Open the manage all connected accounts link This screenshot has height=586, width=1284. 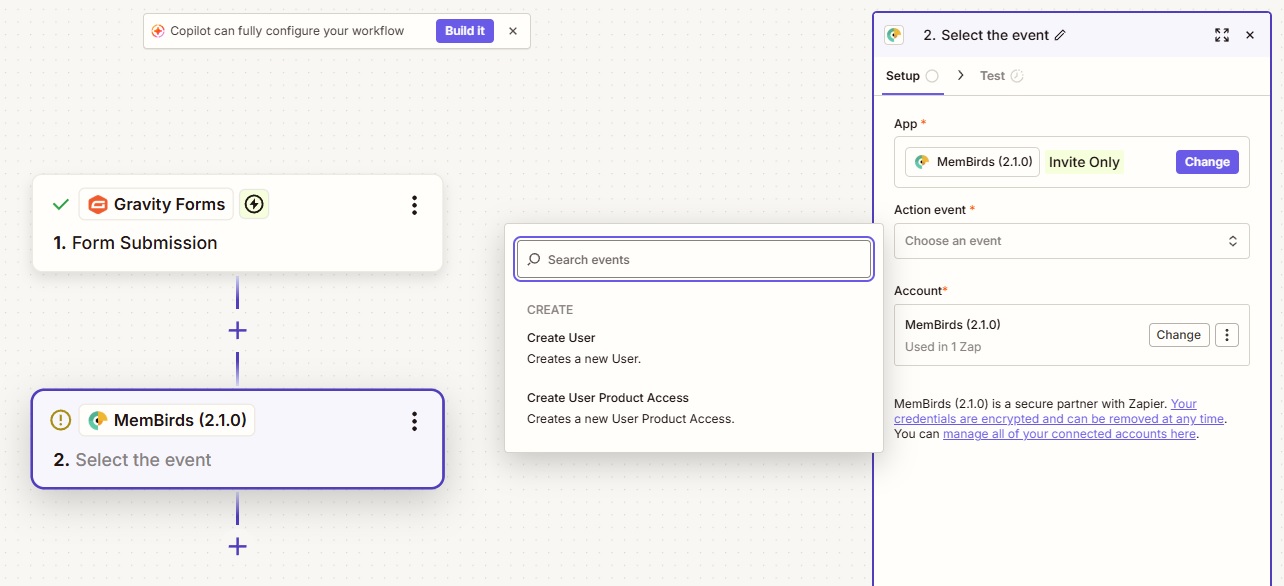1069,434
